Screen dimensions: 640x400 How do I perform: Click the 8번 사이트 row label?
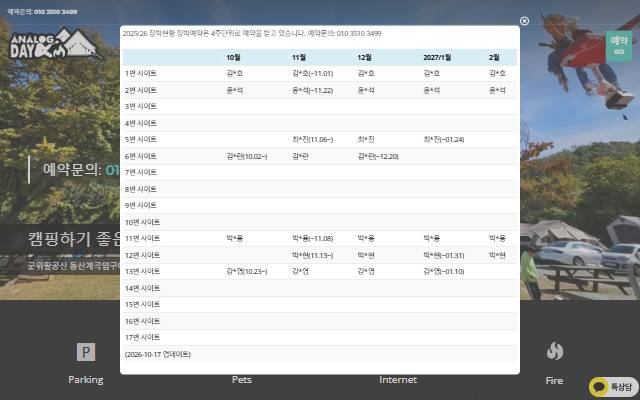pyautogui.click(x=141, y=189)
